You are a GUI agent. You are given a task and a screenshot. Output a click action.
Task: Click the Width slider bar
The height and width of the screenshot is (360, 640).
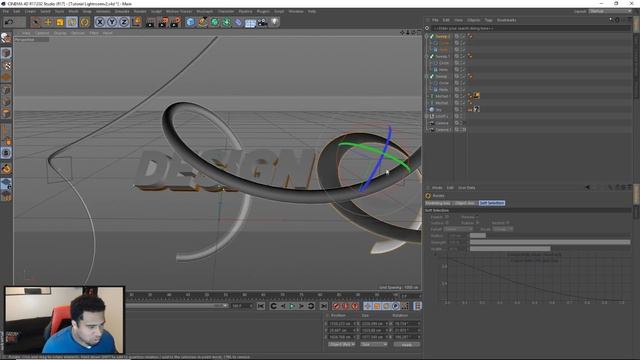click(x=550, y=249)
